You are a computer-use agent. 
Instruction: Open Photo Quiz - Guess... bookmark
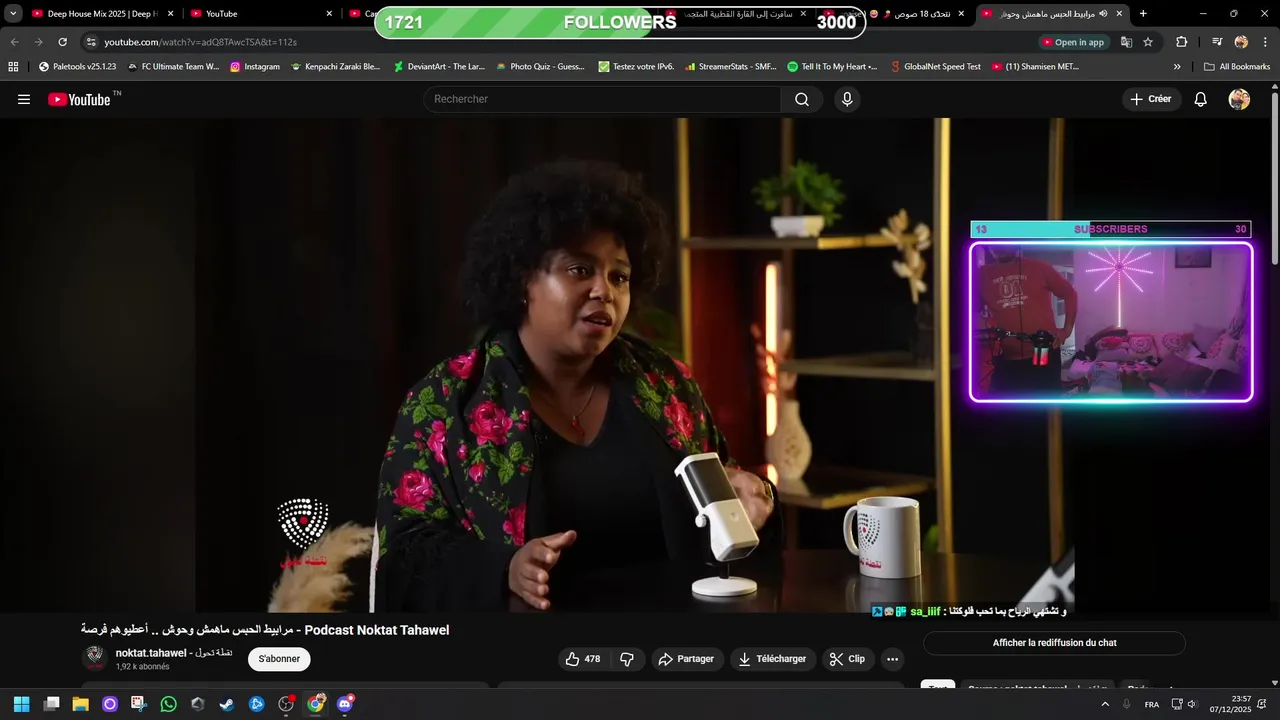(x=540, y=67)
